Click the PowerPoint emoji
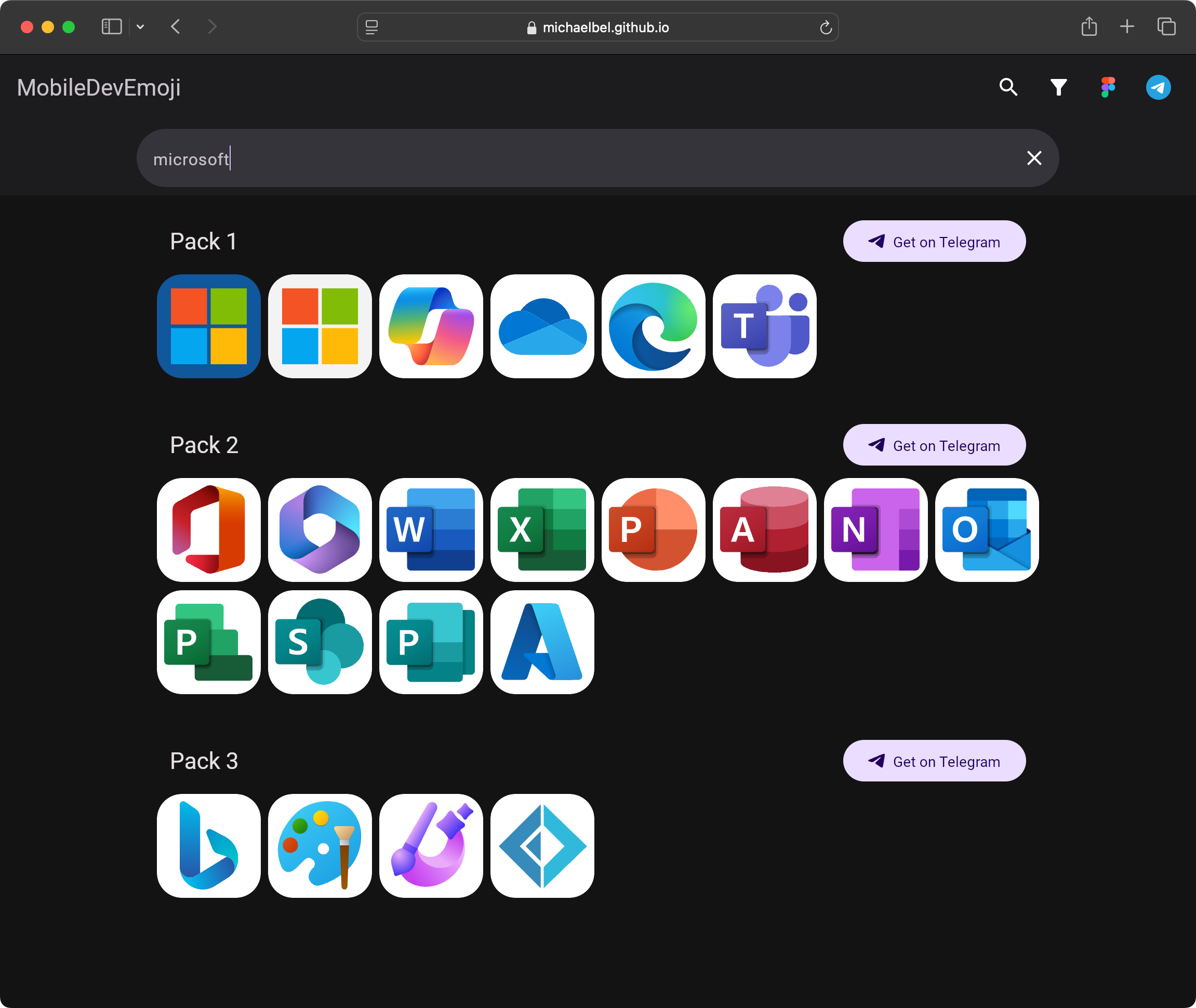Screen dimensions: 1196x1008 click(653, 529)
